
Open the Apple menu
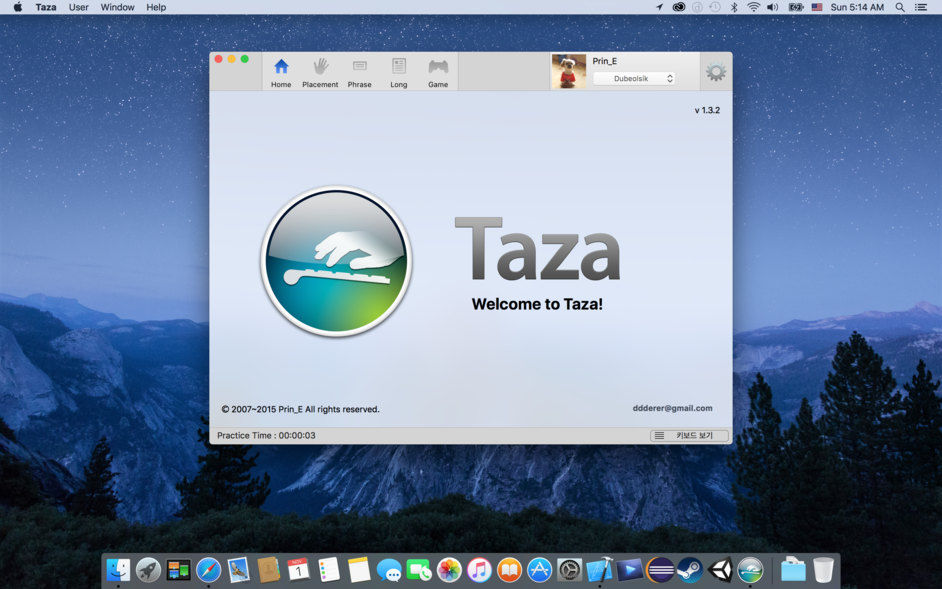pos(17,7)
